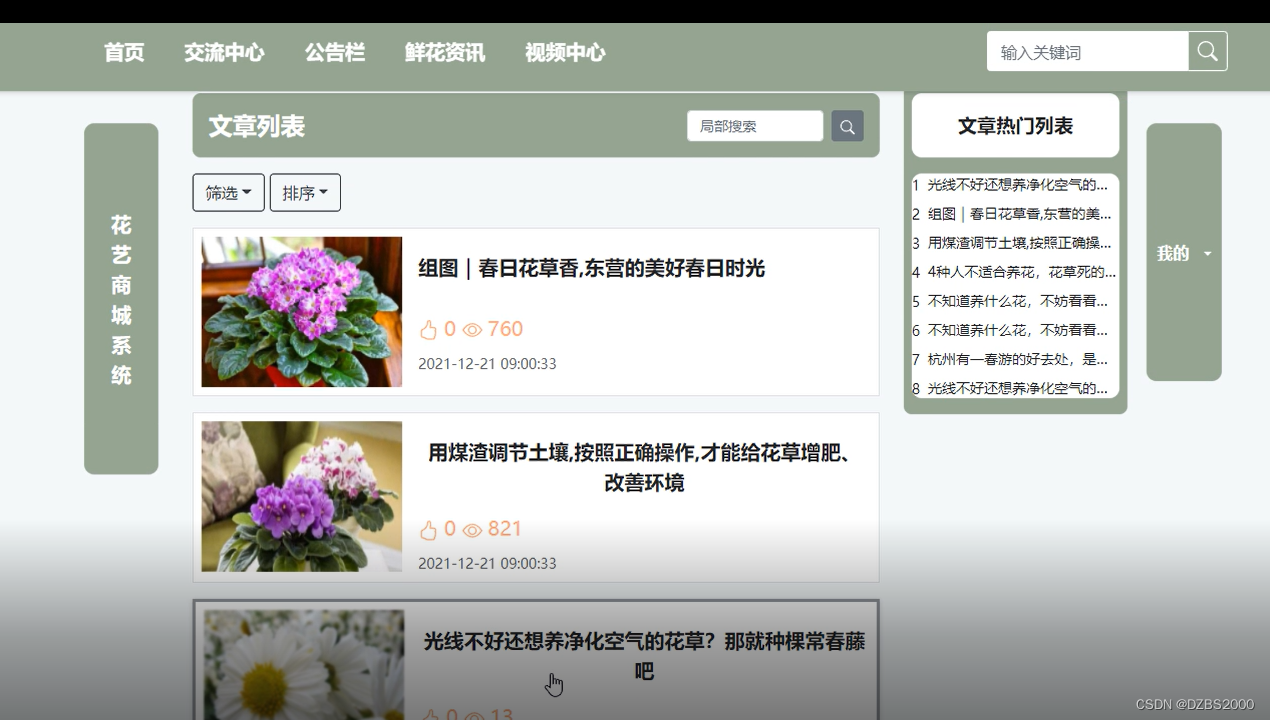This screenshot has height=720, width=1270.
Task: Click the second article's violet thumbnail
Action: (x=301, y=496)
